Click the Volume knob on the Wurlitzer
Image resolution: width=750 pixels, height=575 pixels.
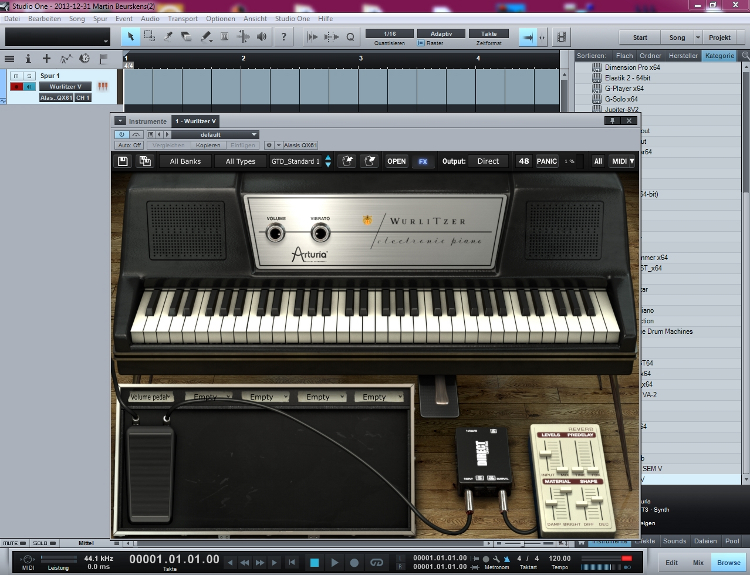[276, 233]
